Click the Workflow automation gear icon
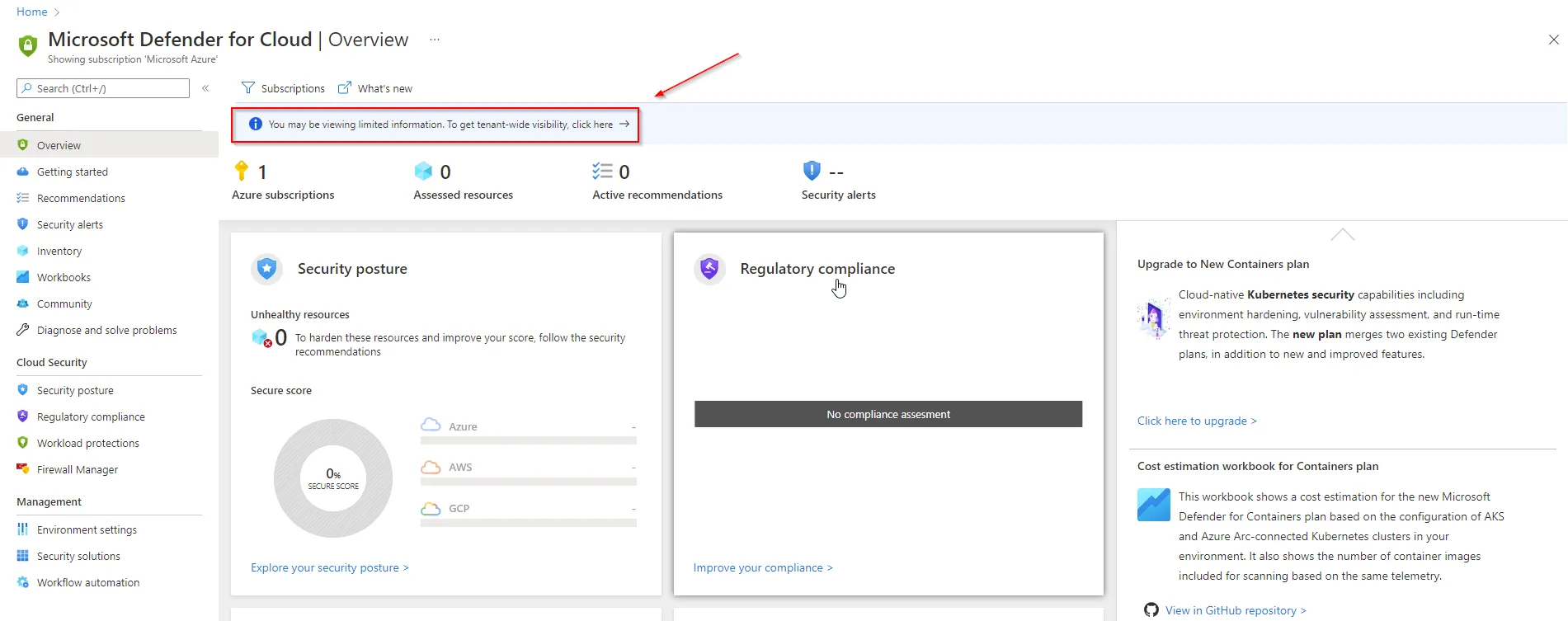Screen dimensions: 1568x621 [x=23, y=582]
